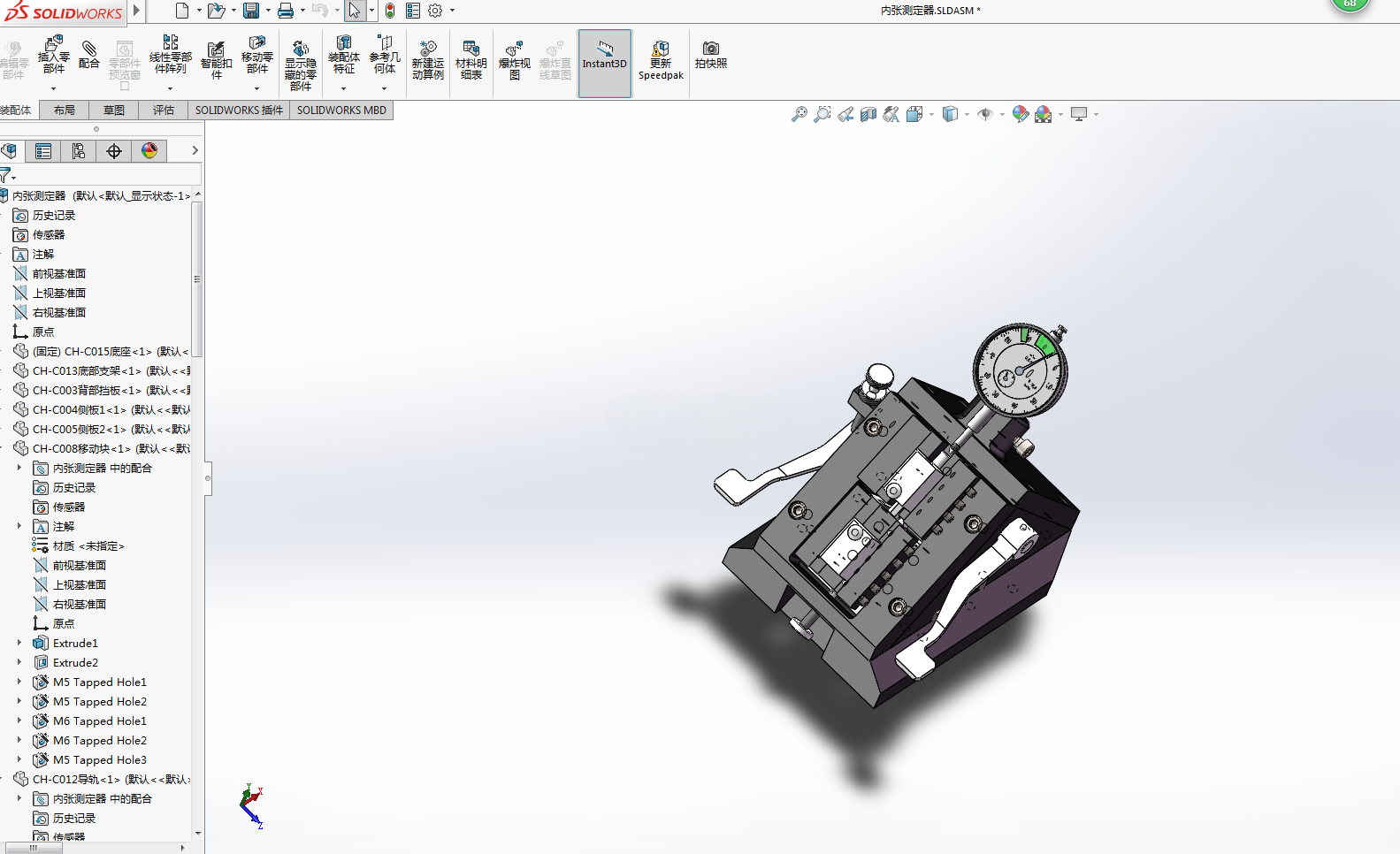The image size is (1400, 854).
Task: Toggle the Instant3D button
Action: (605, 62)
